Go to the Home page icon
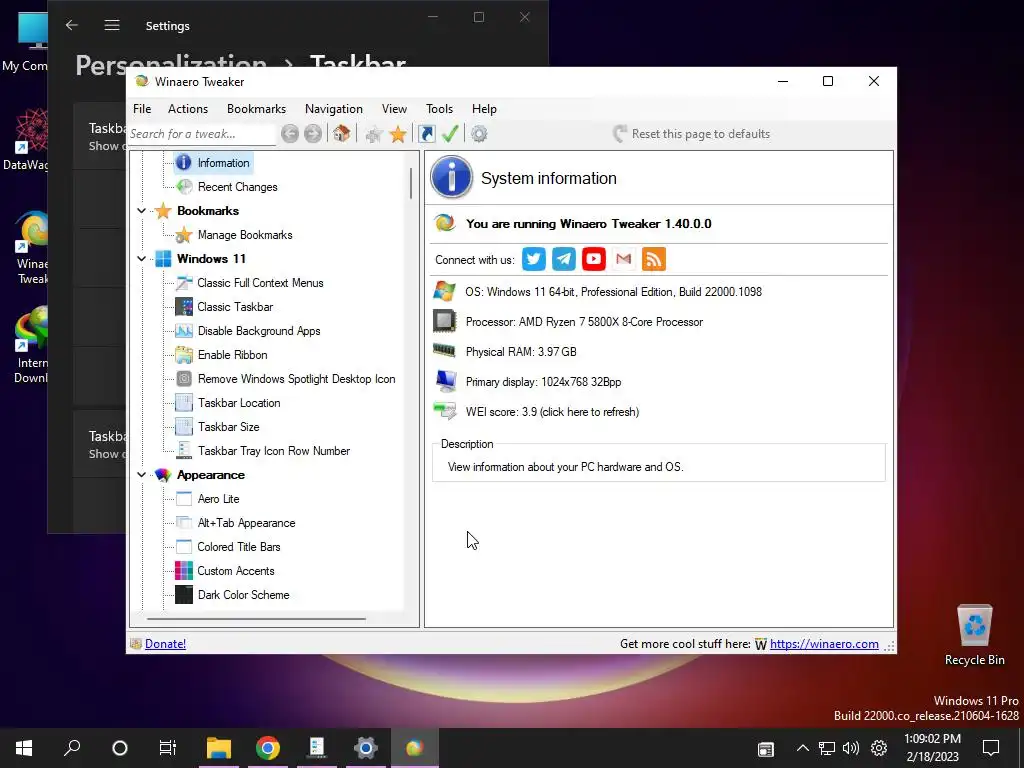This screenshot has width=1024, height=768. [x=341, y=134]
